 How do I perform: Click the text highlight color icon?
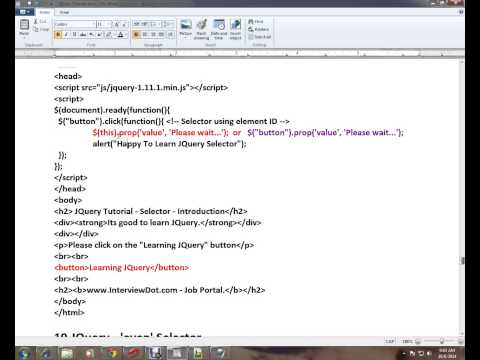109,34
